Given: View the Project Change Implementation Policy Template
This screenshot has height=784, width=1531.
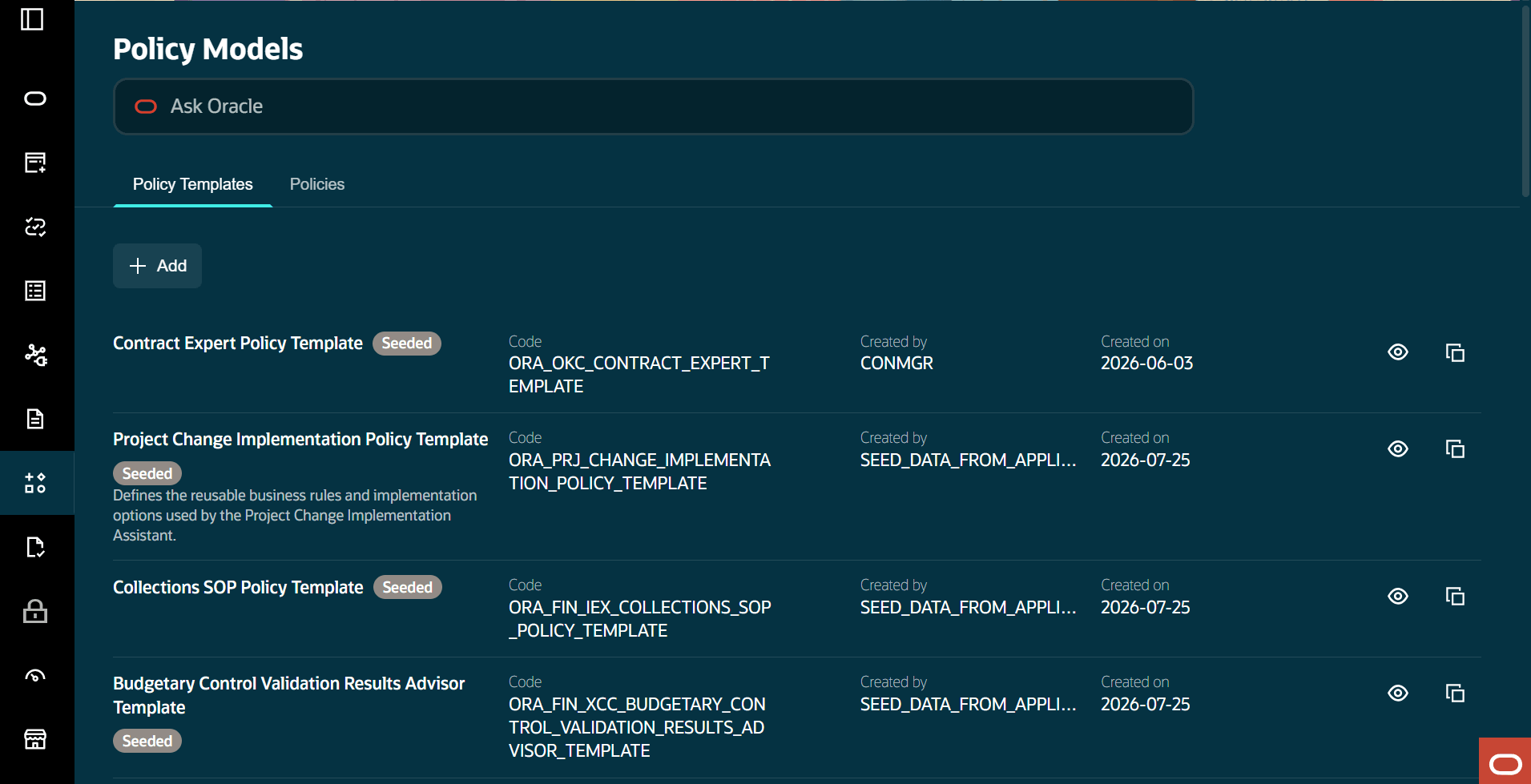Looking at the screenshot, I should pos(1398,449).
